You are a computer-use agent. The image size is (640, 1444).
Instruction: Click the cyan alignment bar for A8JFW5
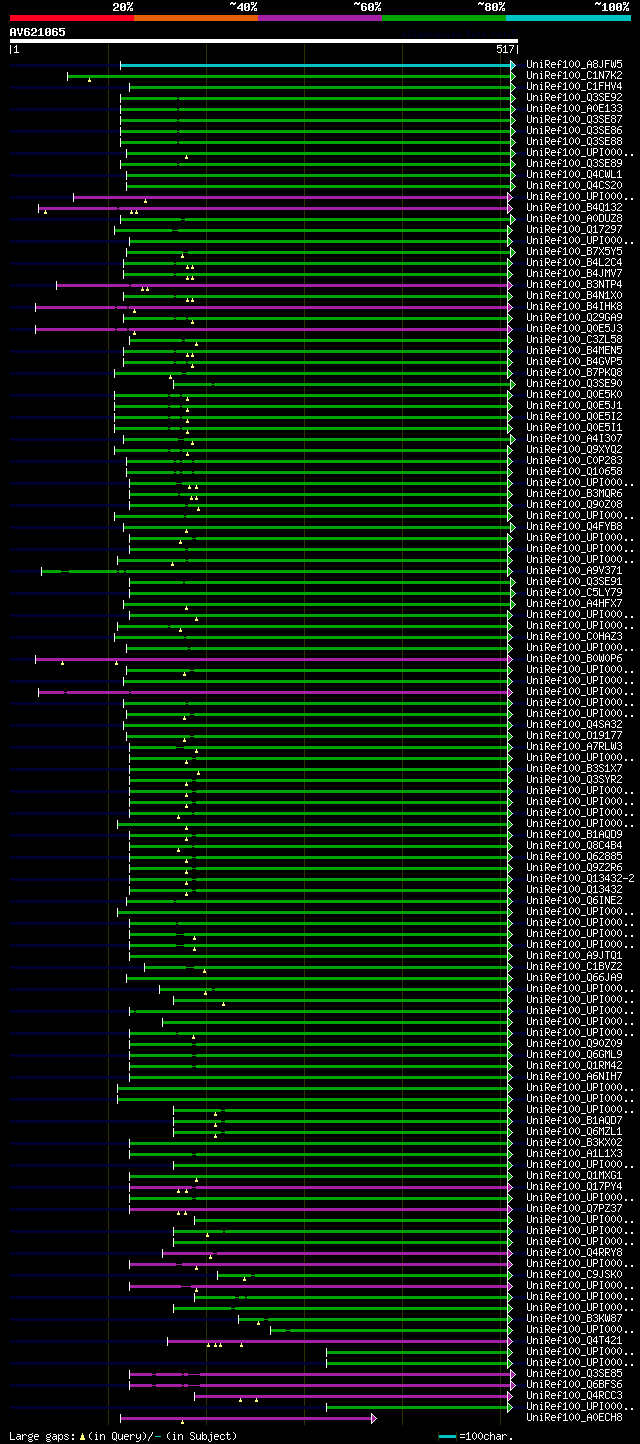[315, 64]
